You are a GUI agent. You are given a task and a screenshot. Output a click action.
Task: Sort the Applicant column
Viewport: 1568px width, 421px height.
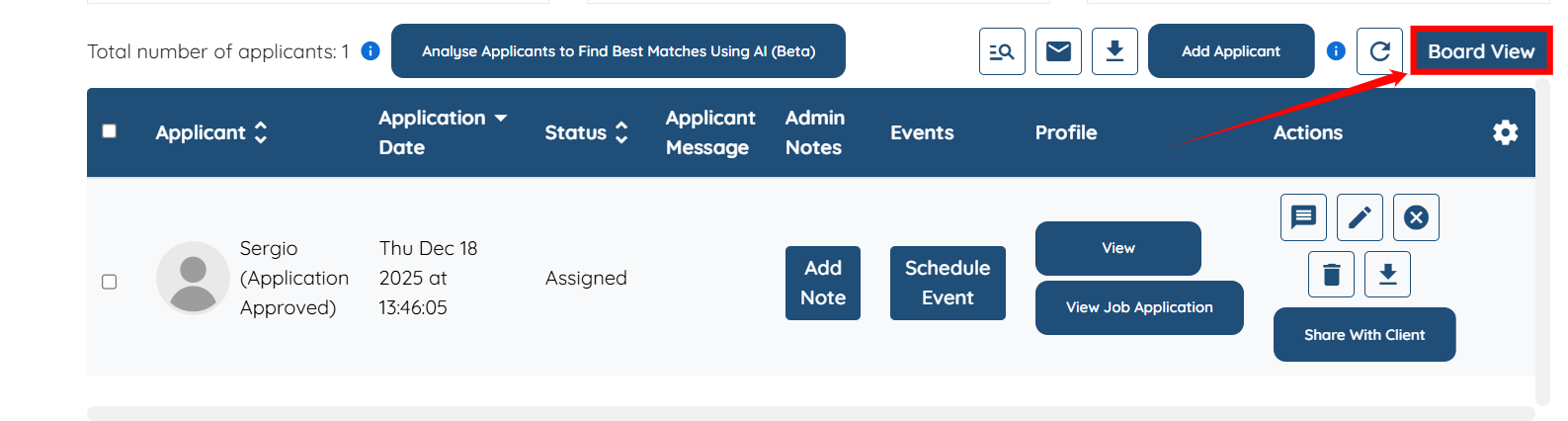pos(261,132)
